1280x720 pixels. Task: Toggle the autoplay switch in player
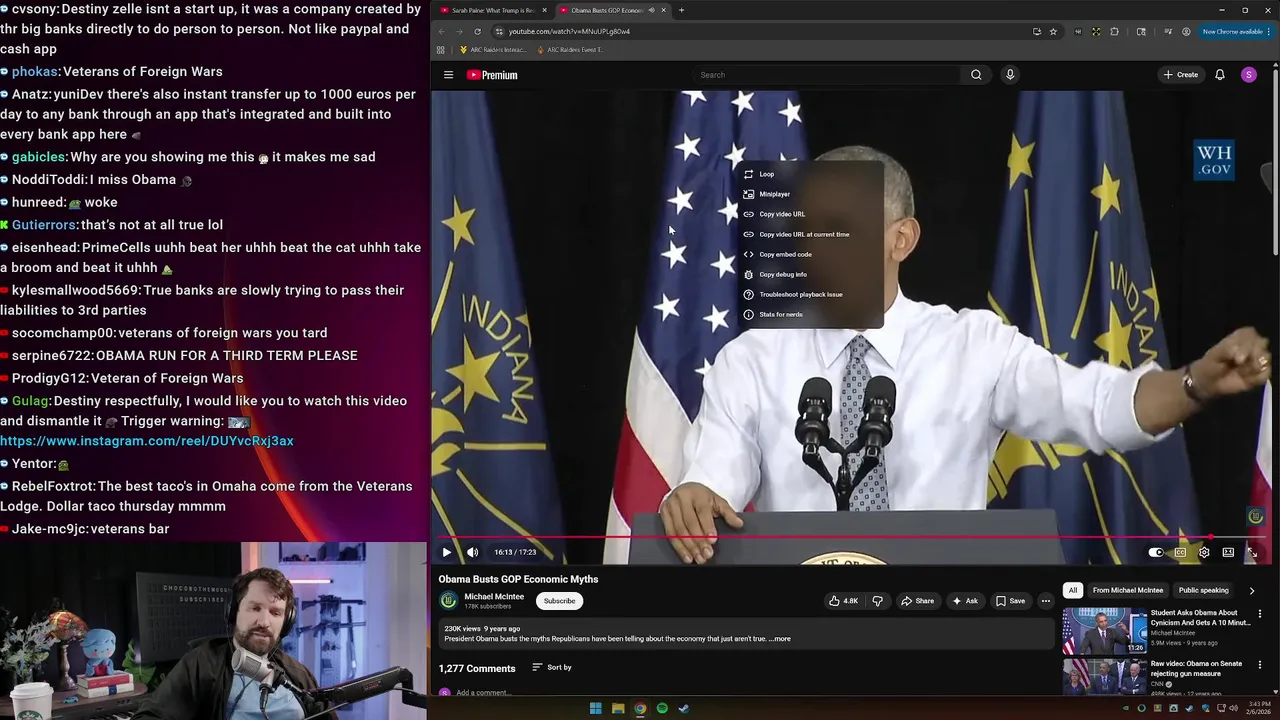[1156, 552]
